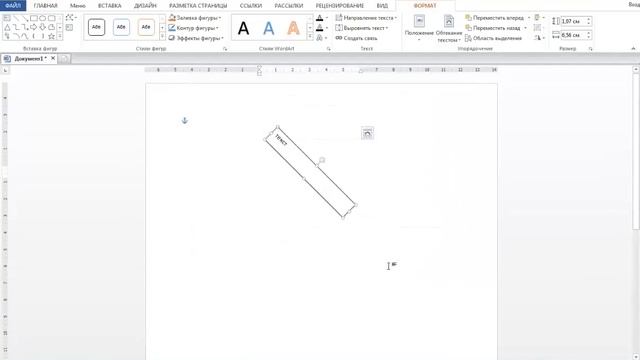This screenshot has height=360, width=640.
Task: Choose the star shape in the shapes gallery
Action: [51, 36]
